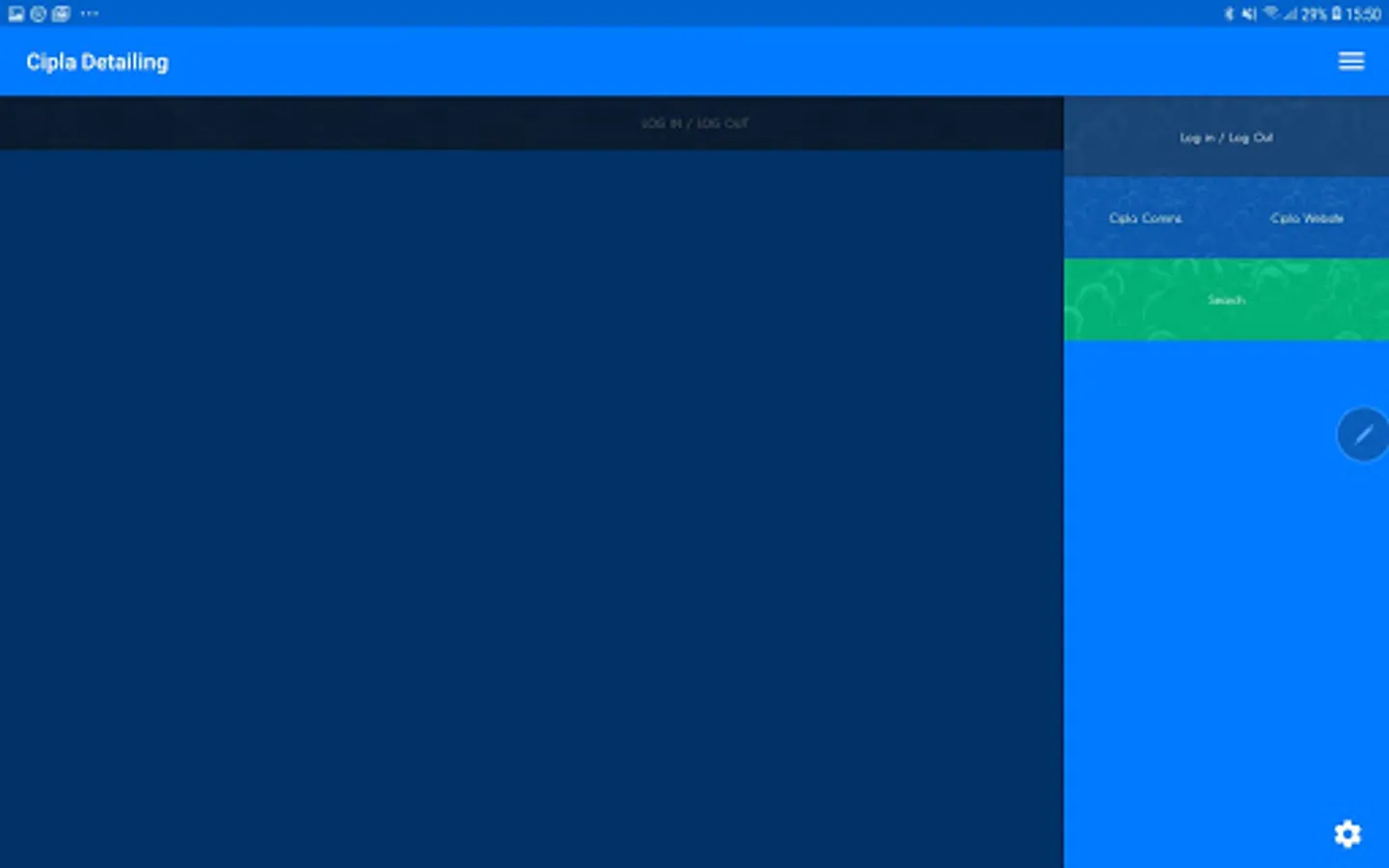Image resolution: width=1389 pixels, height=868 pixels.
Task: Tap the Bluetooth status icon
Action: tap(1229, 14)
